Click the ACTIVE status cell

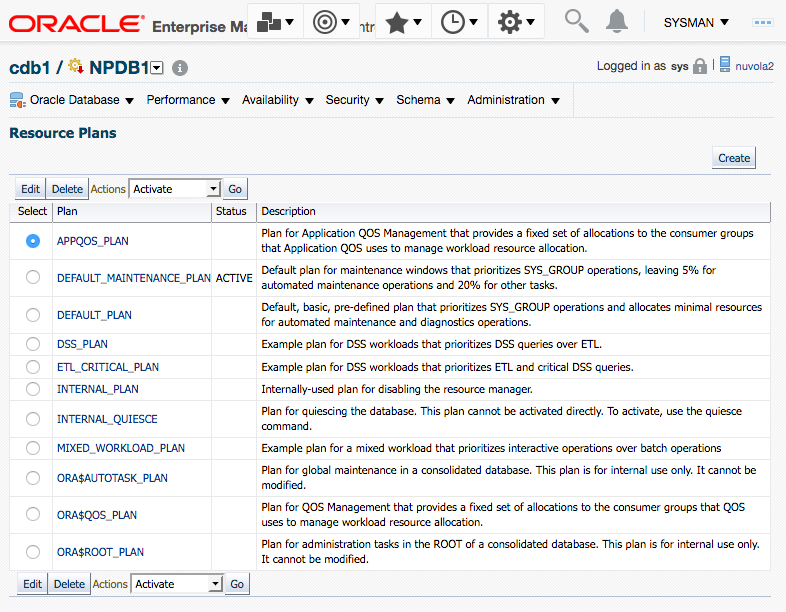pos(234,278)
